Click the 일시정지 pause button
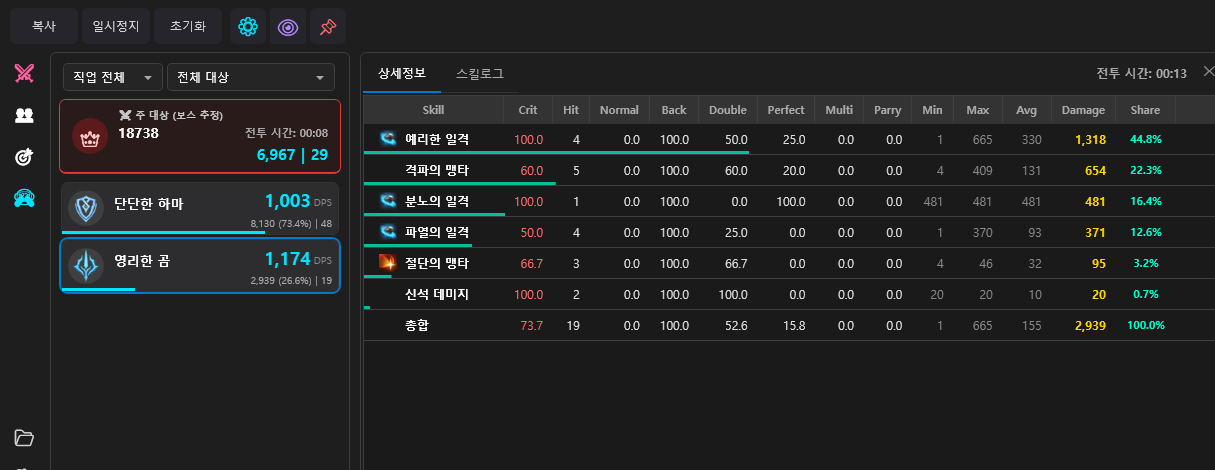This screenshot has width=1215, height=470. (116, 27)
